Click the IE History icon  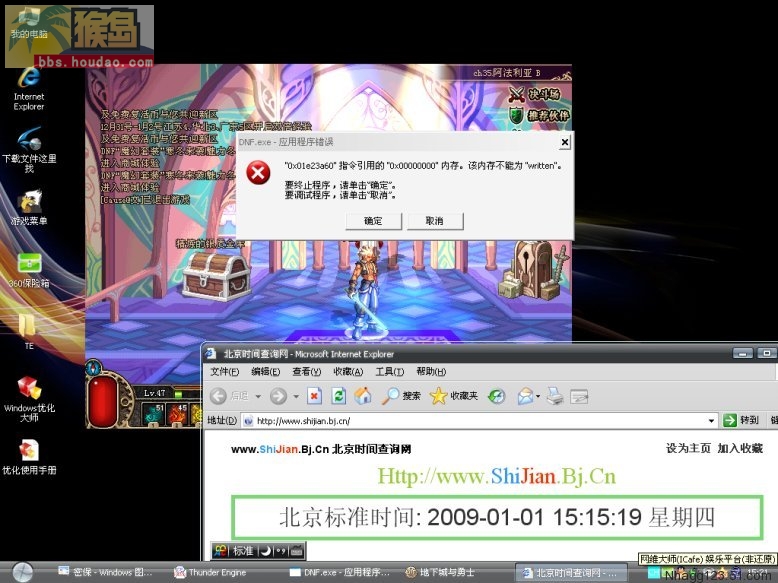[496, 396]
